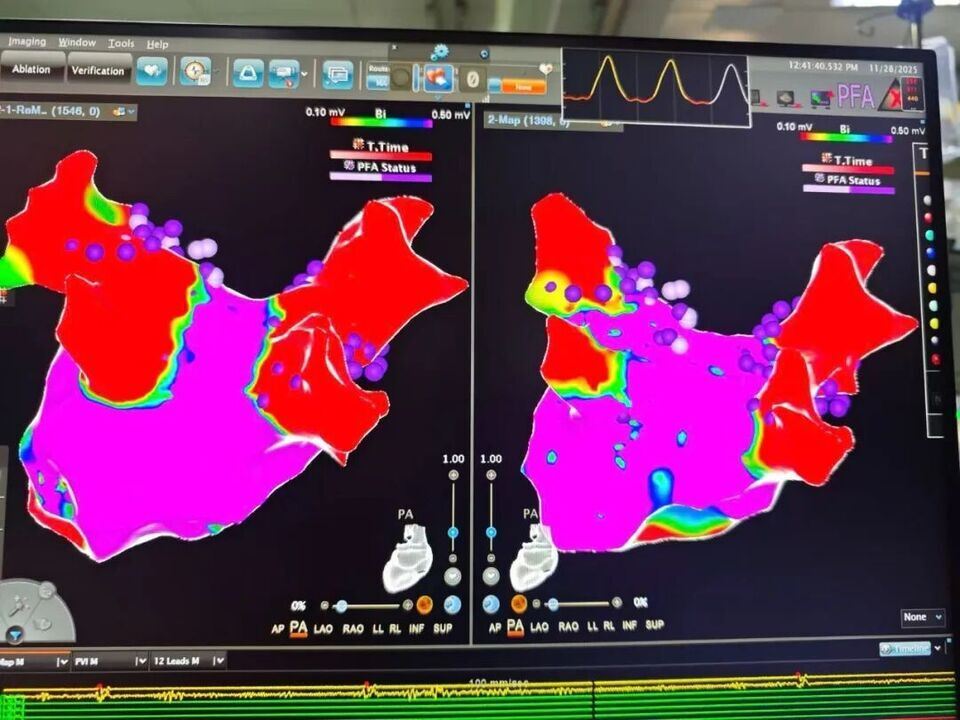Click the compass target toolbar icon
960x720 pixels.
pos(195,71)
